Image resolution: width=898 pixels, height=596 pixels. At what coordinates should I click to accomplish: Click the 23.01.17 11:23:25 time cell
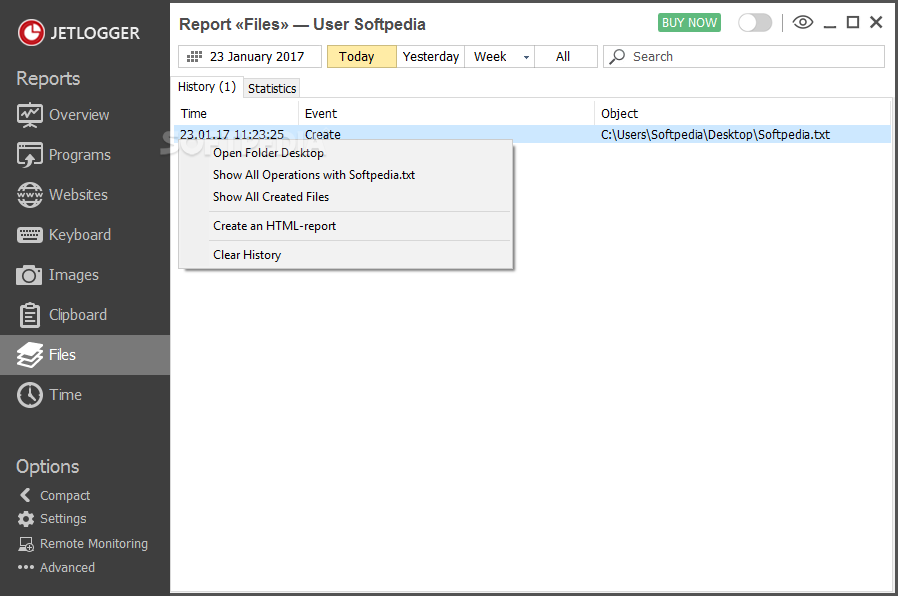click(232, 135)
